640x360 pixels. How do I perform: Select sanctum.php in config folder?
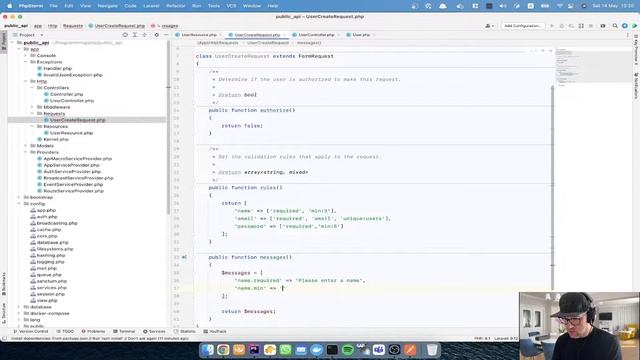(51, 281)
